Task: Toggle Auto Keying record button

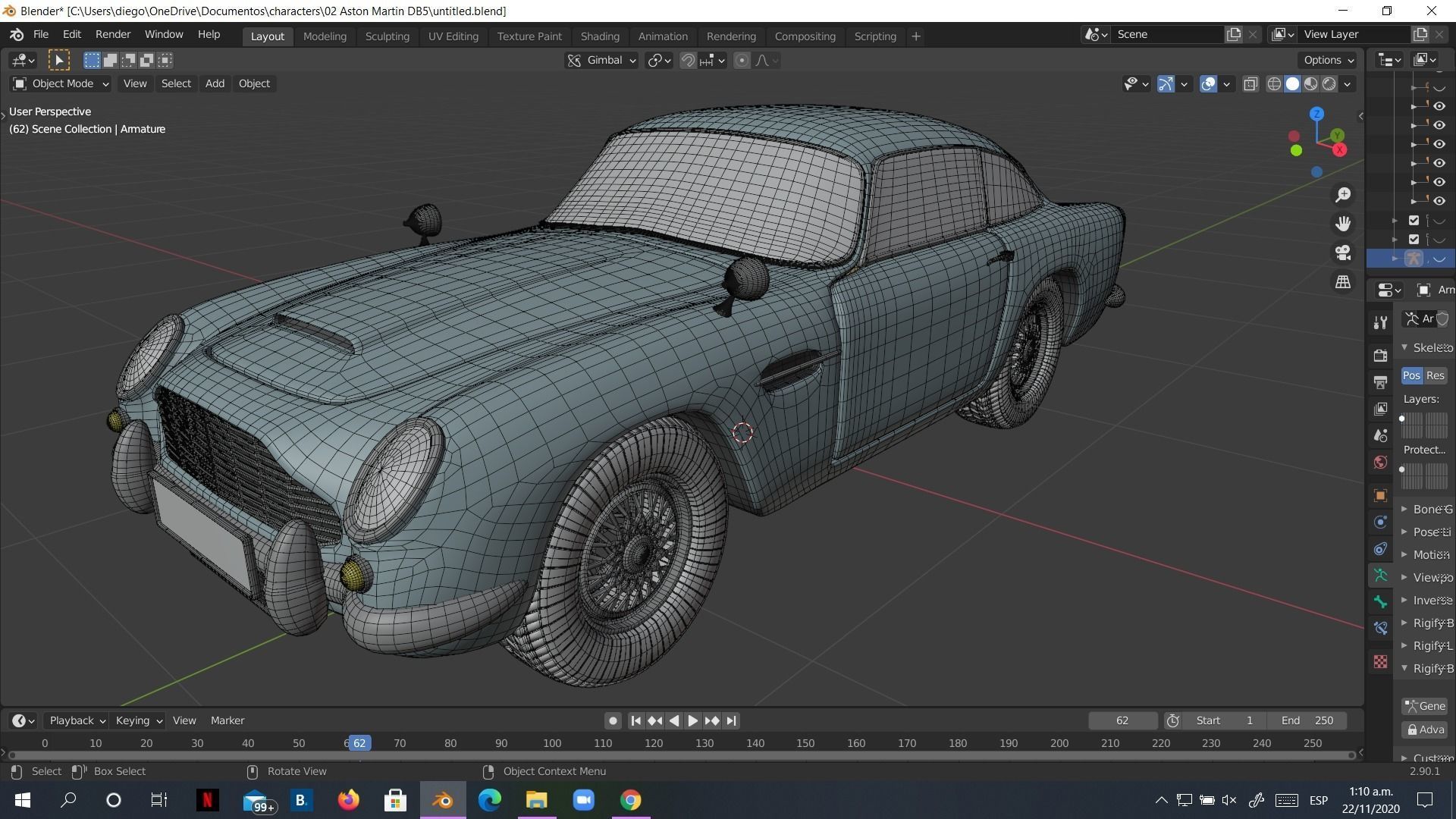Action: [x=613, y=720]
